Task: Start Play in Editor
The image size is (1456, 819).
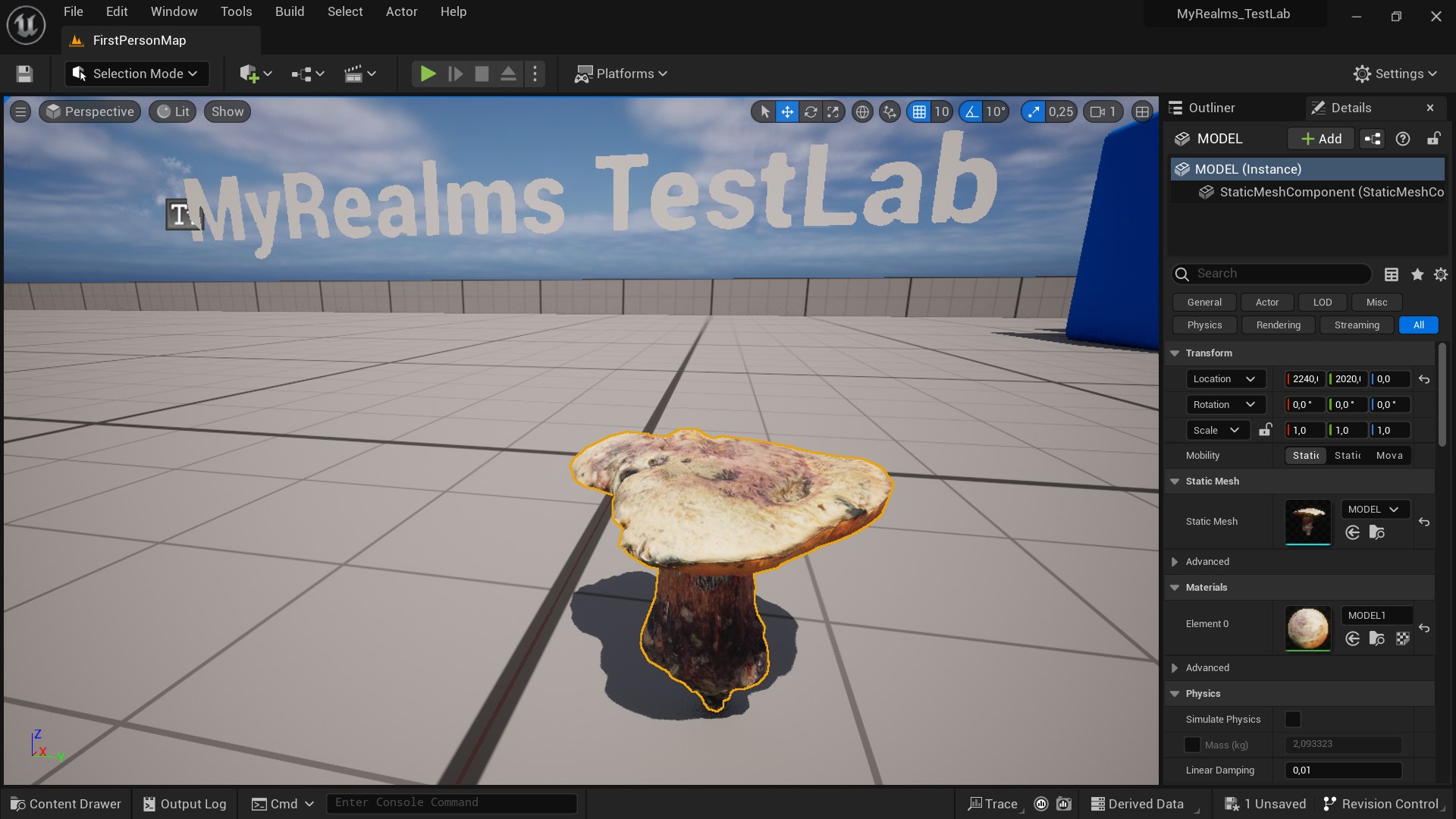Action: pos(428,74)
